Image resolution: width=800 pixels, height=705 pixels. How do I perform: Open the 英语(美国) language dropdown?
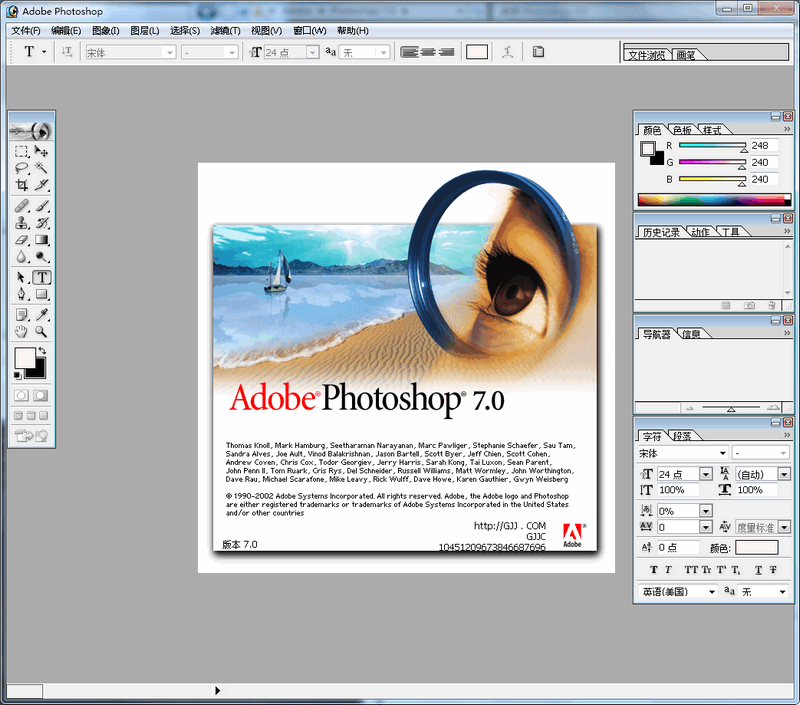(712, 592)
